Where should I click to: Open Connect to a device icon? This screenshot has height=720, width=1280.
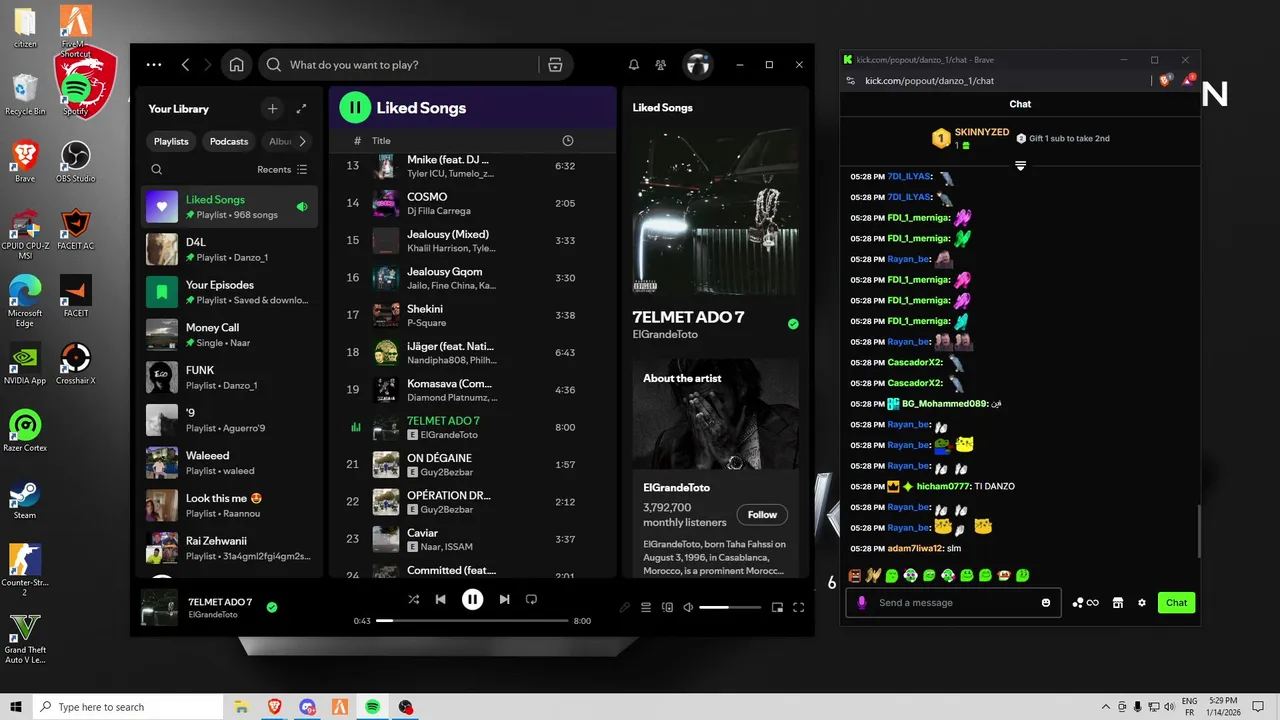tap(668, 607)
